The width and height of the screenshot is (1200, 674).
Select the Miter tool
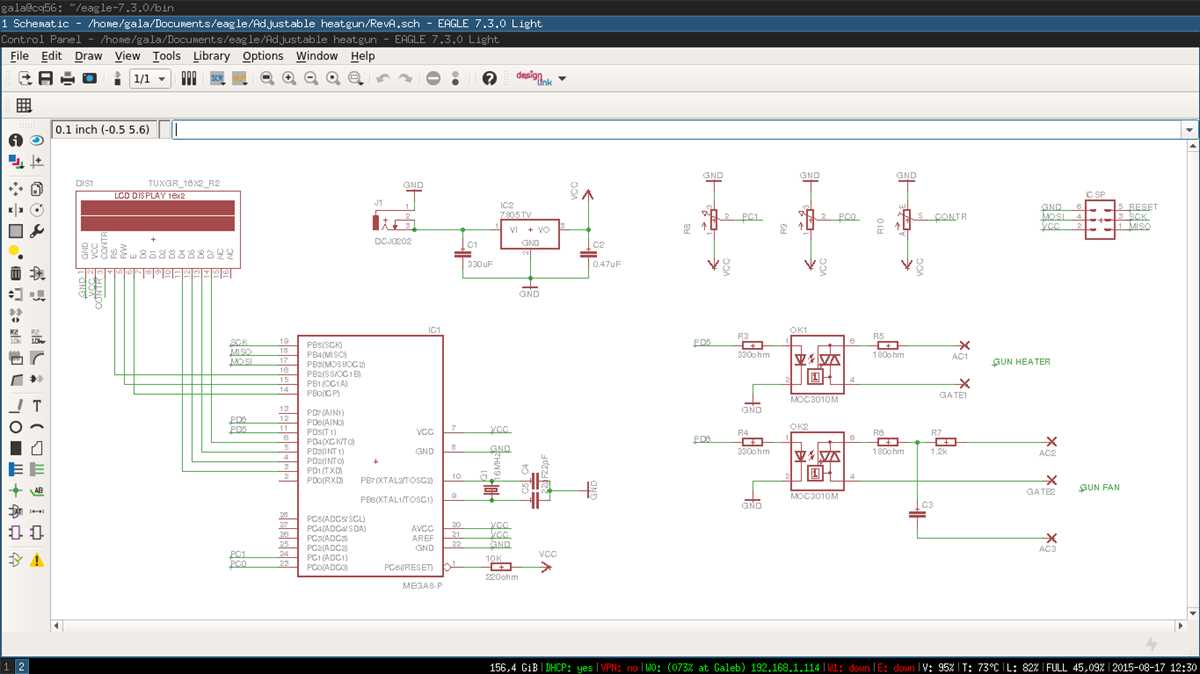37,357
